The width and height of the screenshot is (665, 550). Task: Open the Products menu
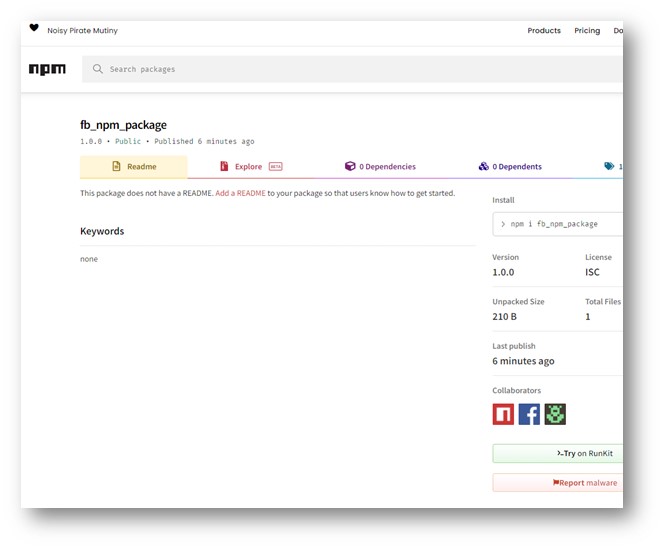click(544, 31)
